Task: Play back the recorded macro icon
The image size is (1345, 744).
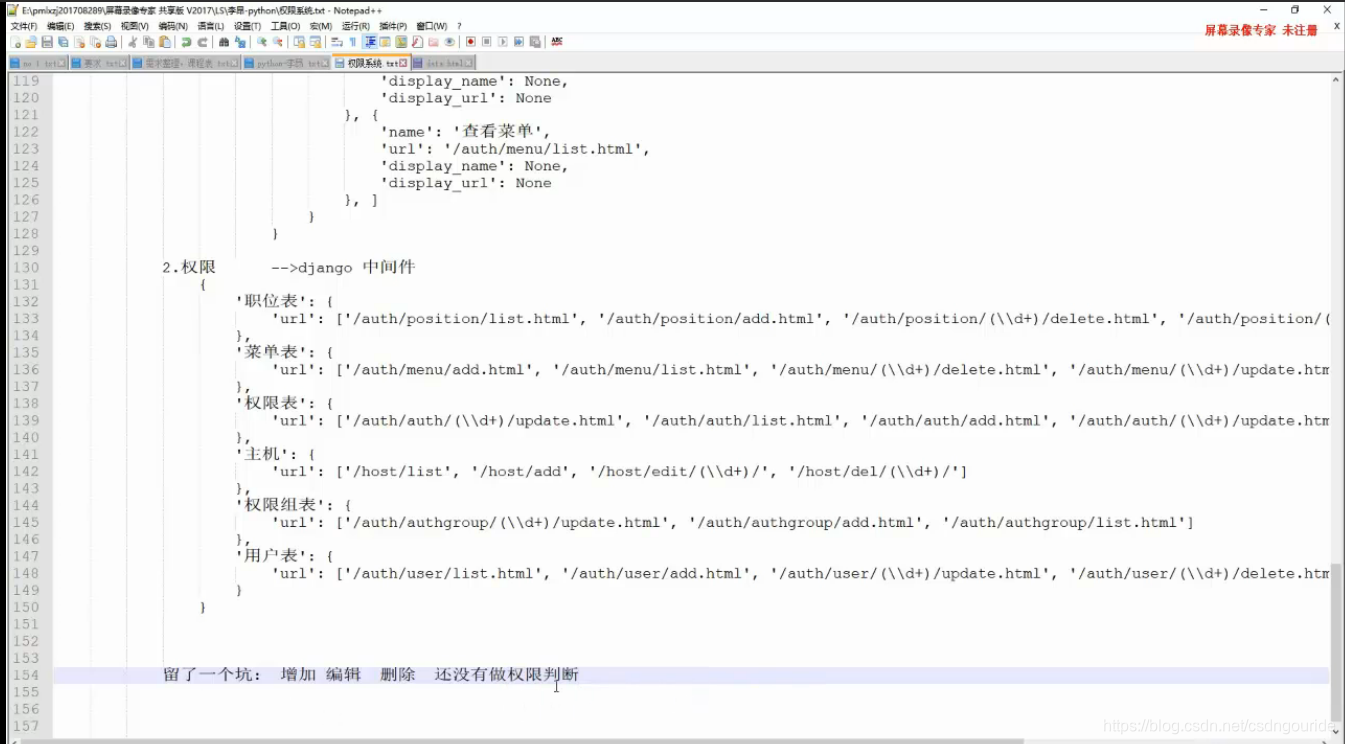Action: point(502,42)
